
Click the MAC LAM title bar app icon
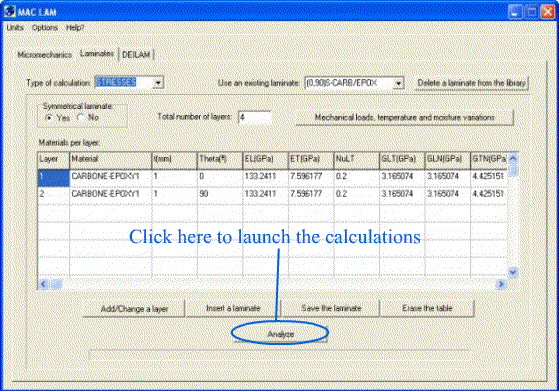(x=10, y=12)
